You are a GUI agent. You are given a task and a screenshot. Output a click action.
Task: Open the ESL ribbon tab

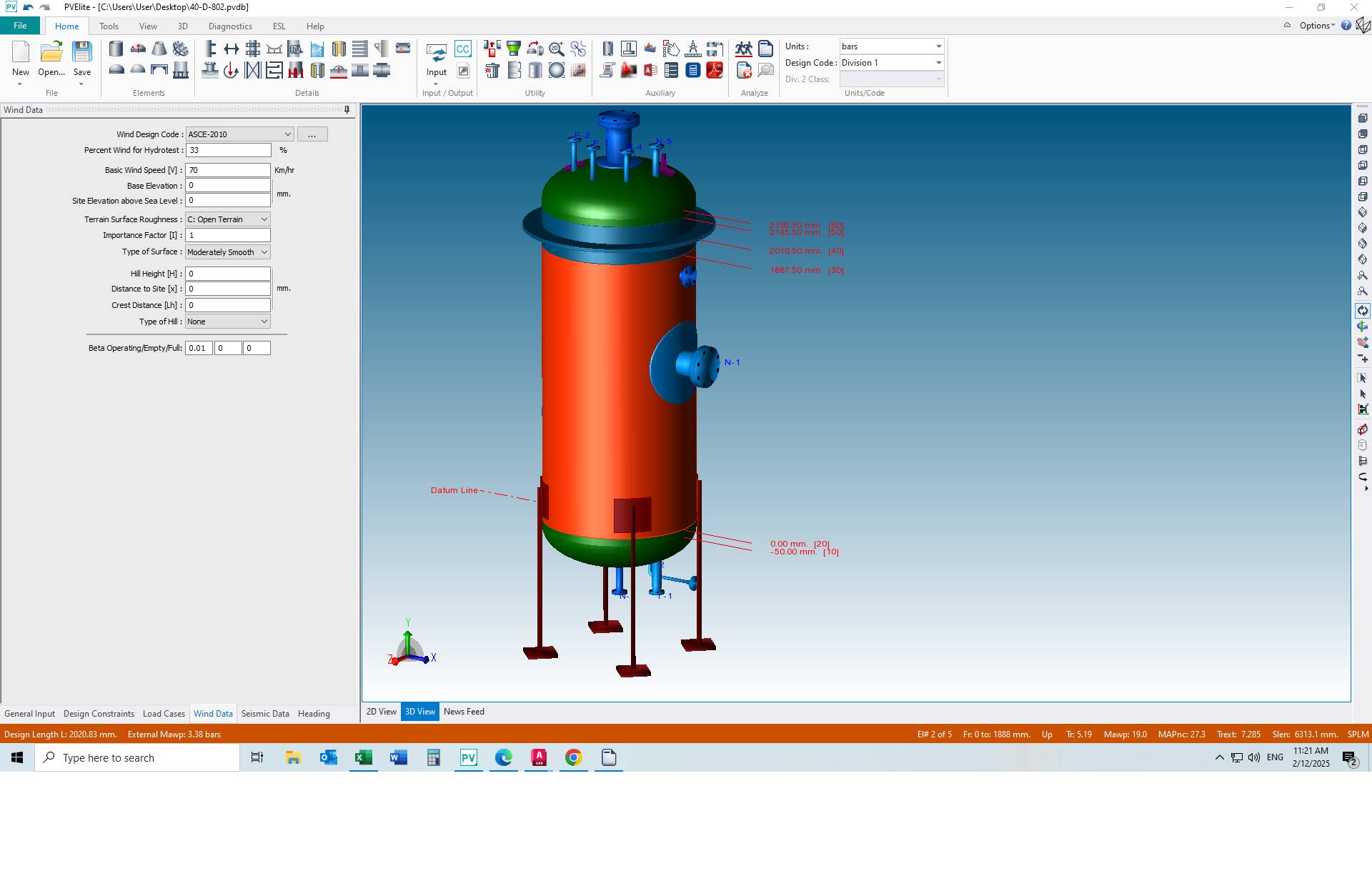point(279,26)
